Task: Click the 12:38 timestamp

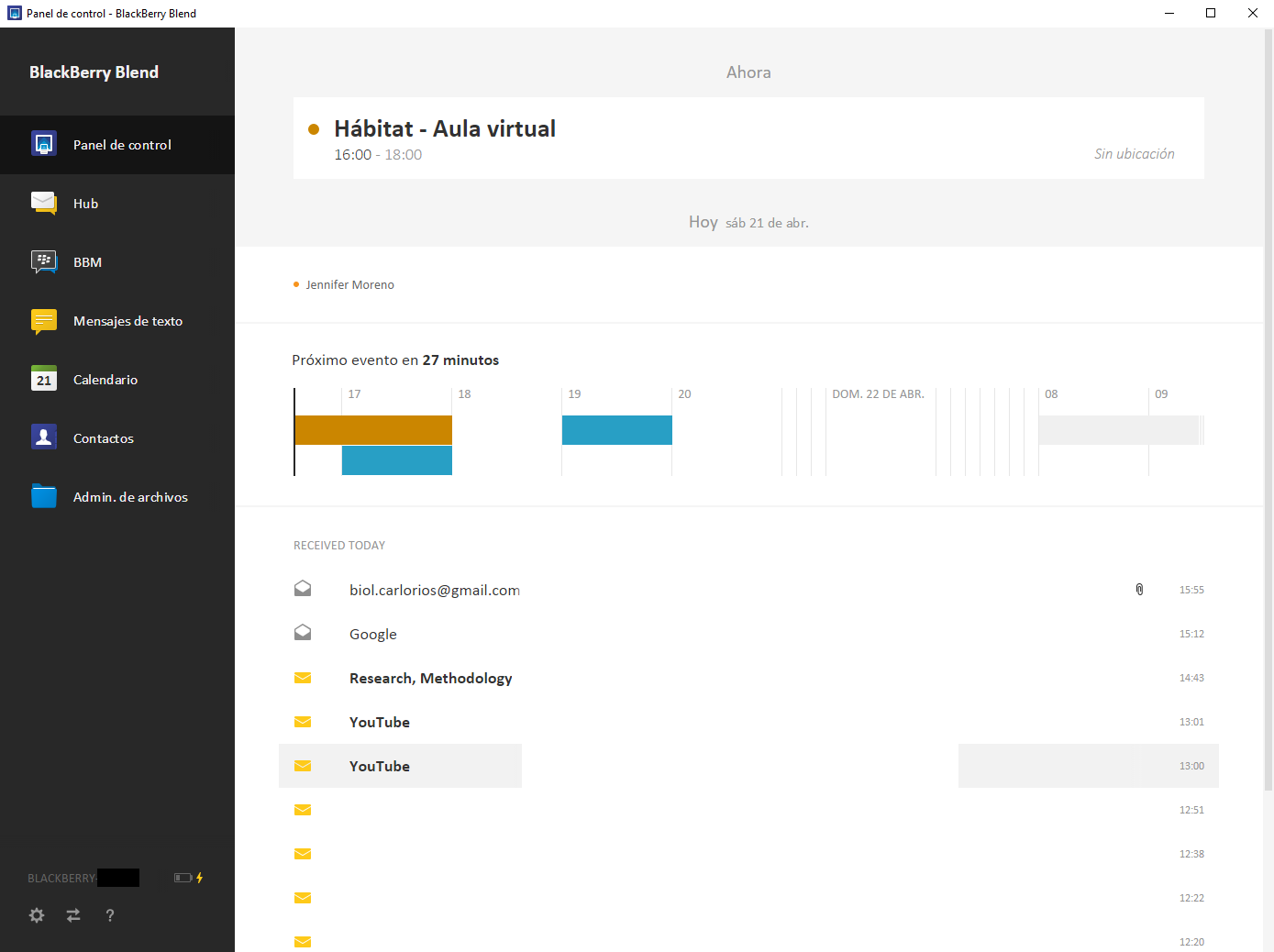Action: pos(1191,854)
